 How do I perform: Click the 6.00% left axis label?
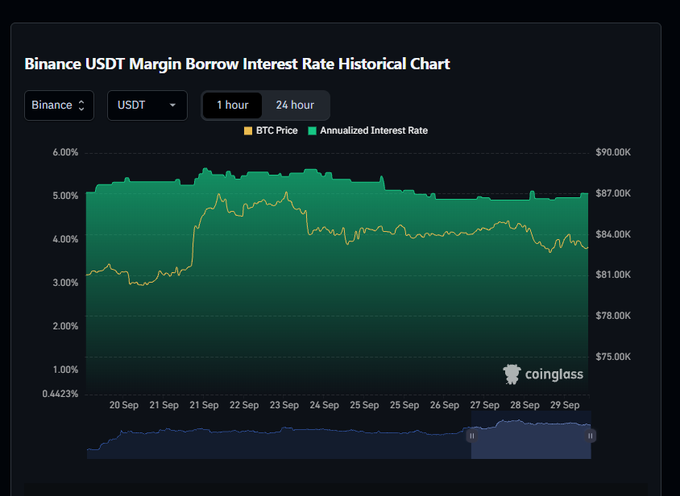(65, 152)
